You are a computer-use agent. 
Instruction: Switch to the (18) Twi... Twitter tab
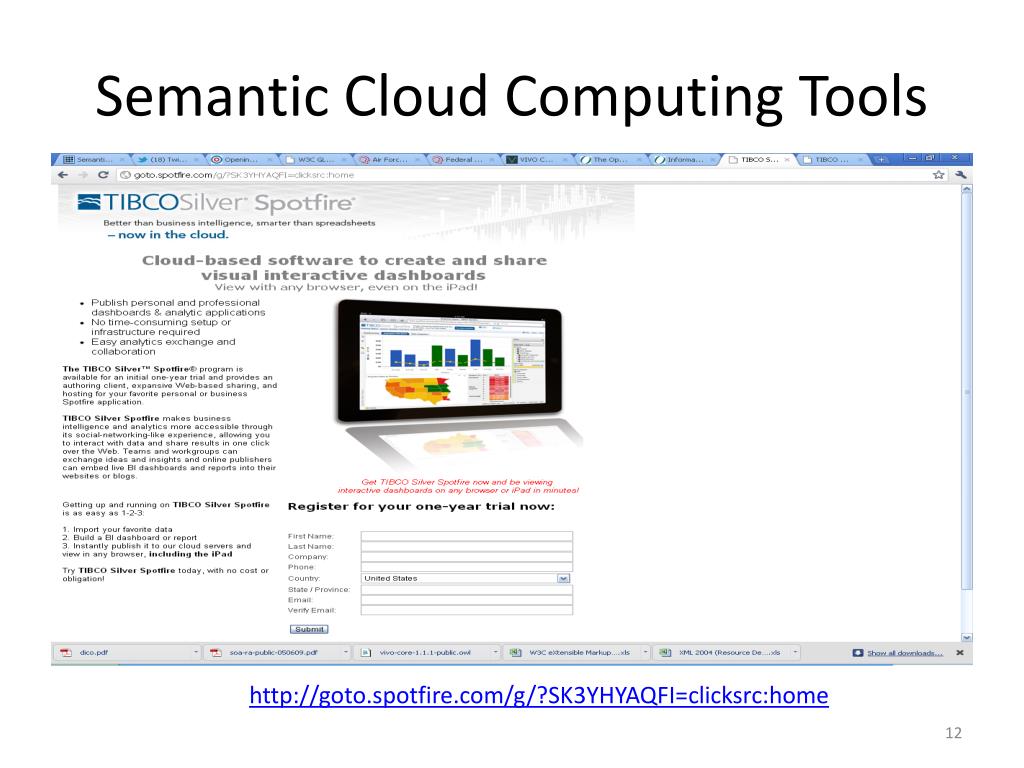pyautogui.click(x=168, y=159)
